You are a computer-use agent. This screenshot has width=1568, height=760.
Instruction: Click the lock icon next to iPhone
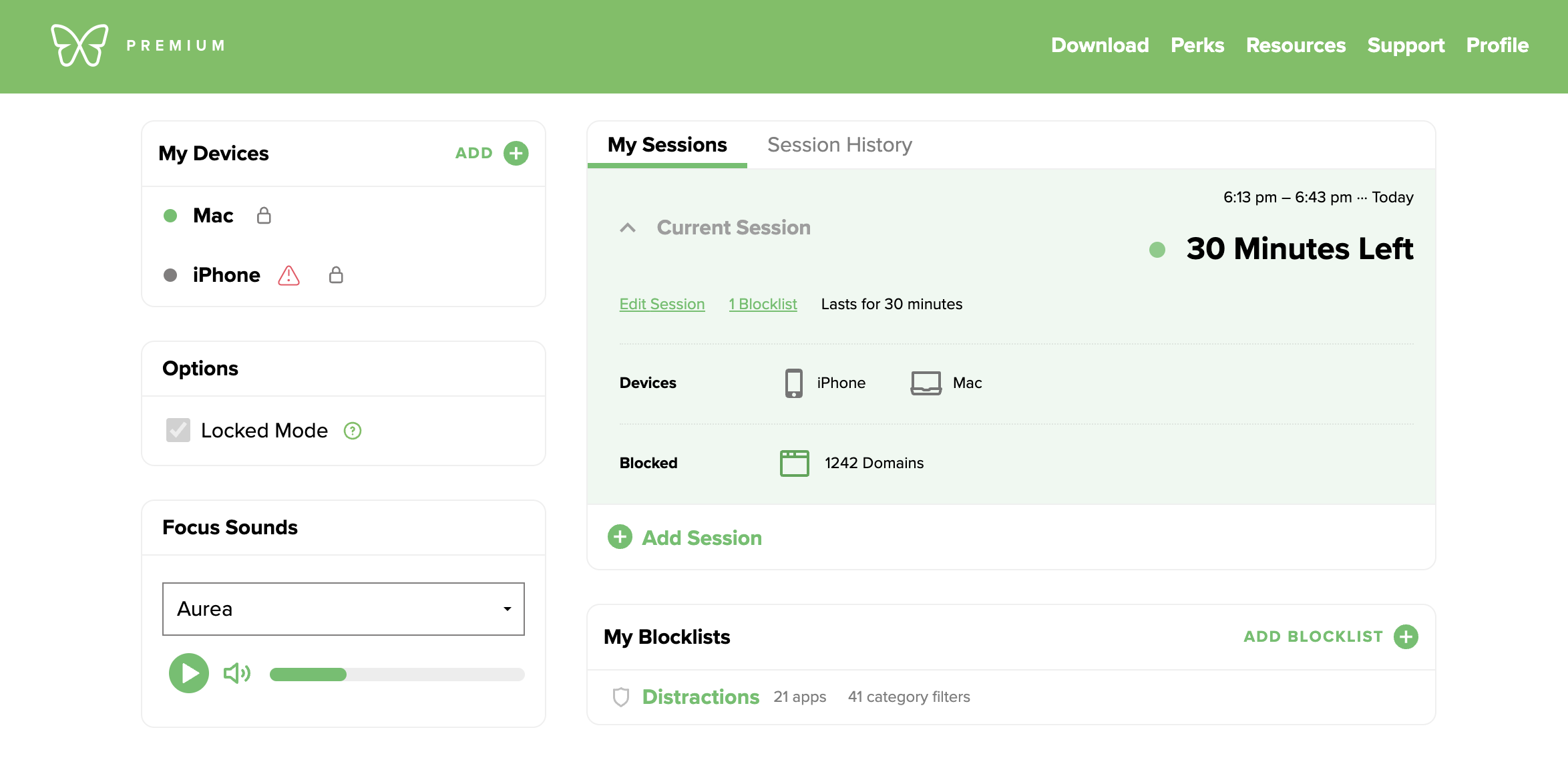(x=336, y=275)
